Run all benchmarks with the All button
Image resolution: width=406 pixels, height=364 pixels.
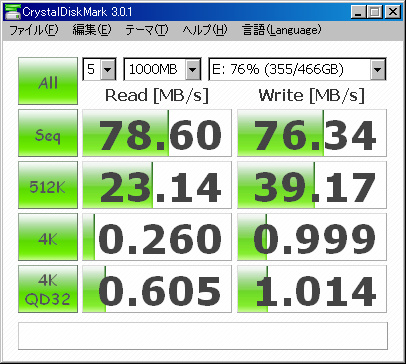coord(48,81)
